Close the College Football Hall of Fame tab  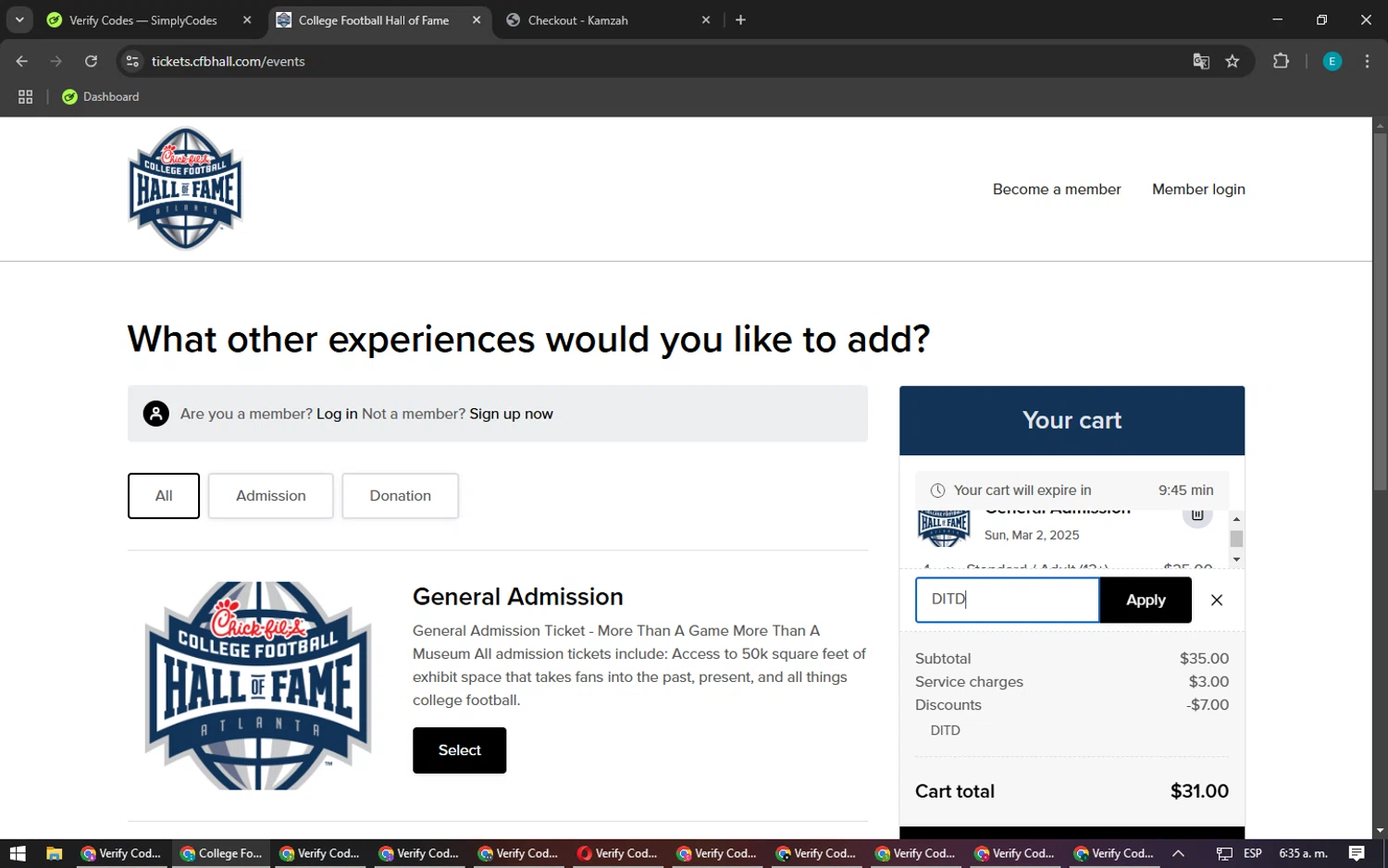[477, 20]
